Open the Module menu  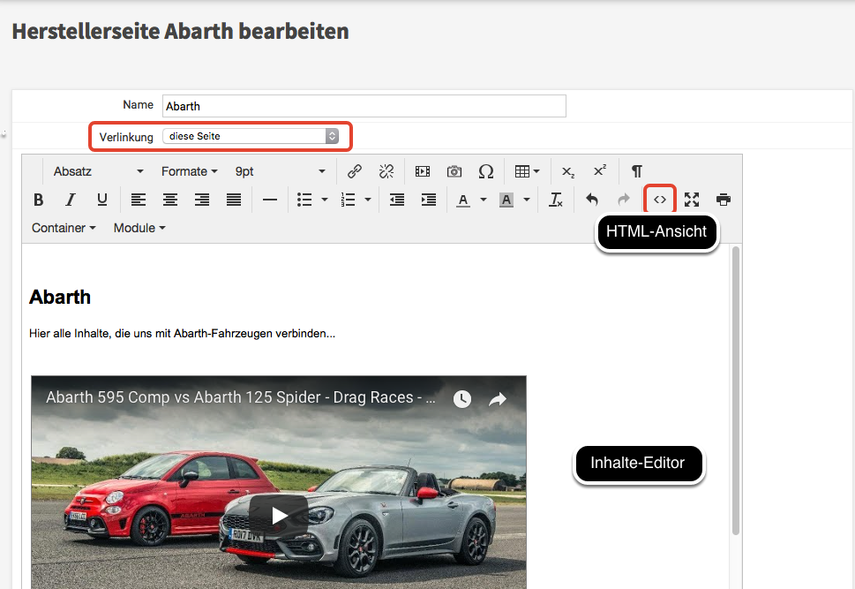point(138,227)
